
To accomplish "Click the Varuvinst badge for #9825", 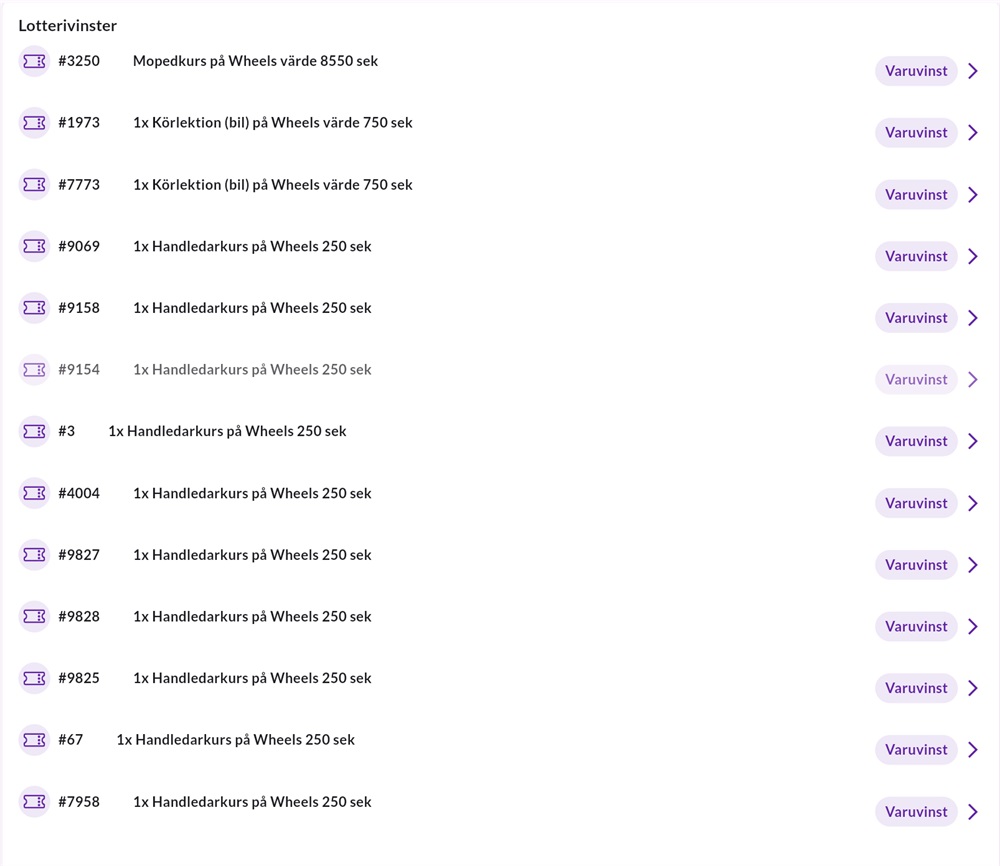I will tap(916, 688).
